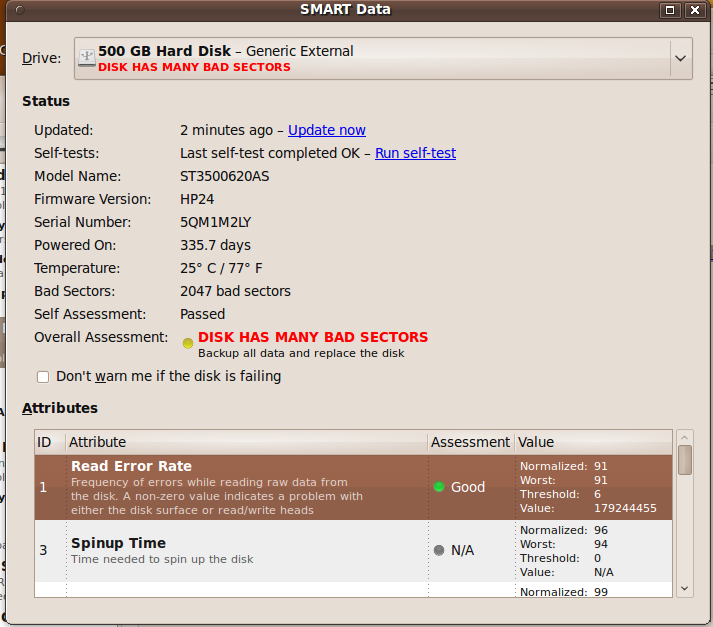Toggle 'Don't warn me if the disk is failing'

43,377
